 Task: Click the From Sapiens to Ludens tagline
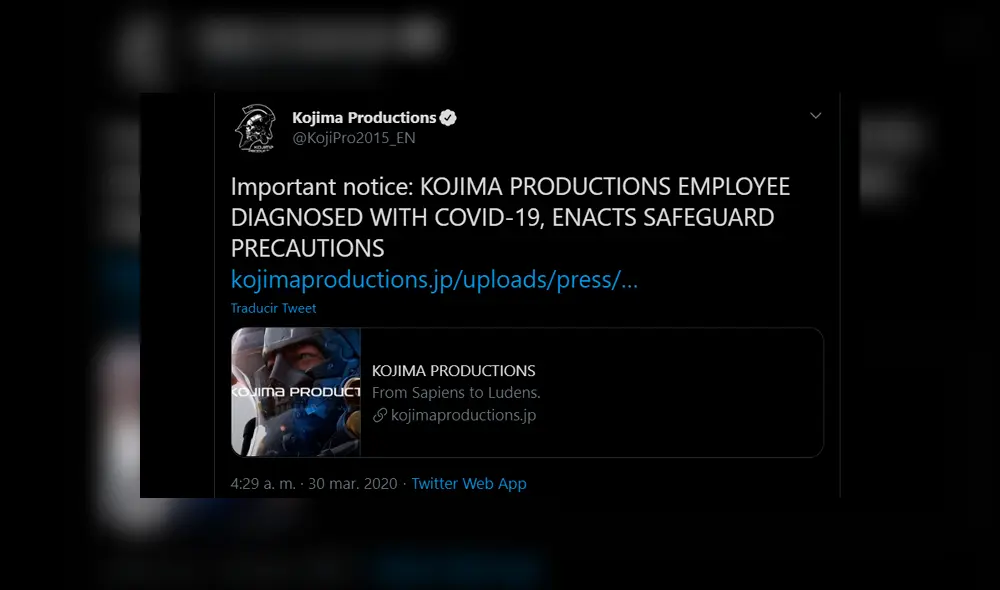455,393
